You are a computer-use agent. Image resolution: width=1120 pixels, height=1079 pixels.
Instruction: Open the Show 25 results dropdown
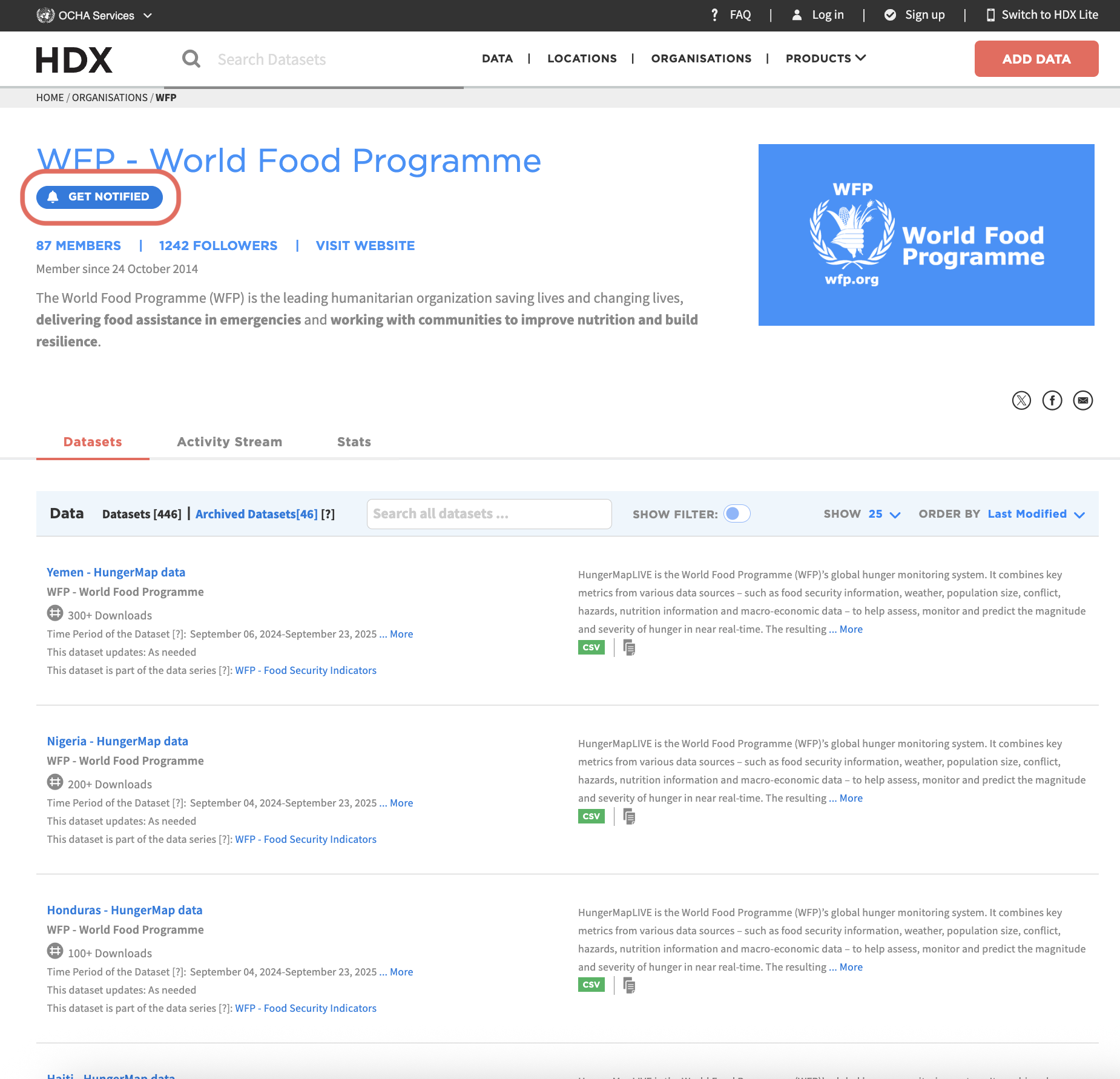pyautogui.click(x=884, y=514)
